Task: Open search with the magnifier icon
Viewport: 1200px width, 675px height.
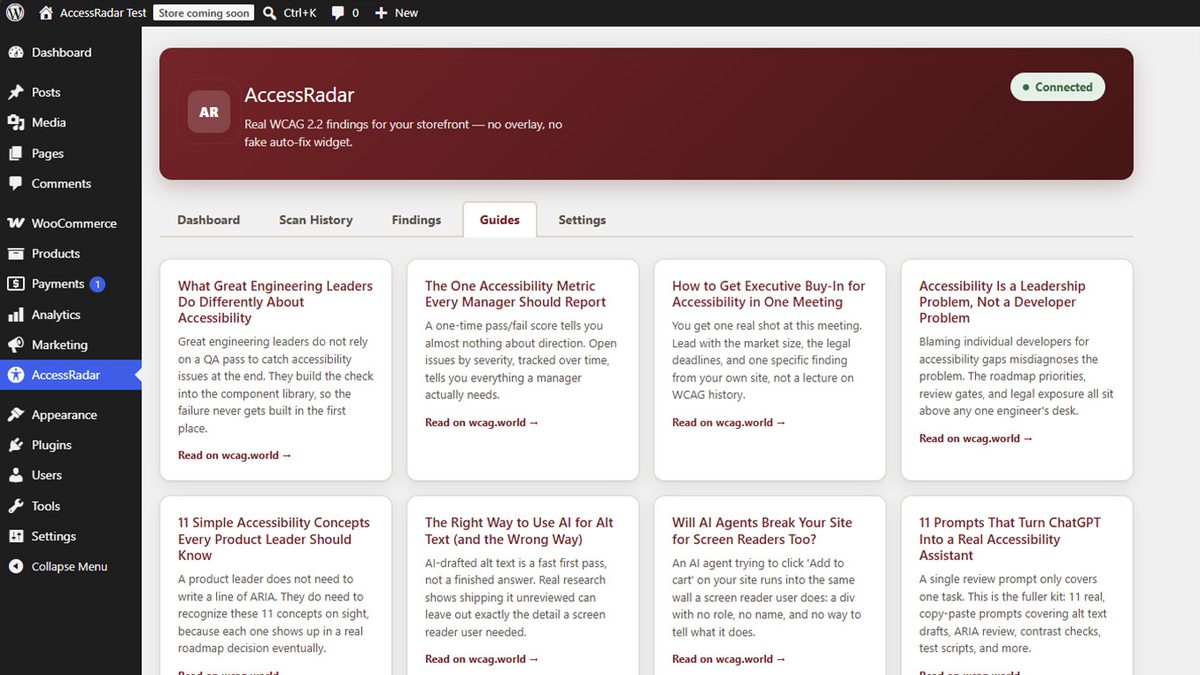Action: pyautogui.click(x=270, y=13)
